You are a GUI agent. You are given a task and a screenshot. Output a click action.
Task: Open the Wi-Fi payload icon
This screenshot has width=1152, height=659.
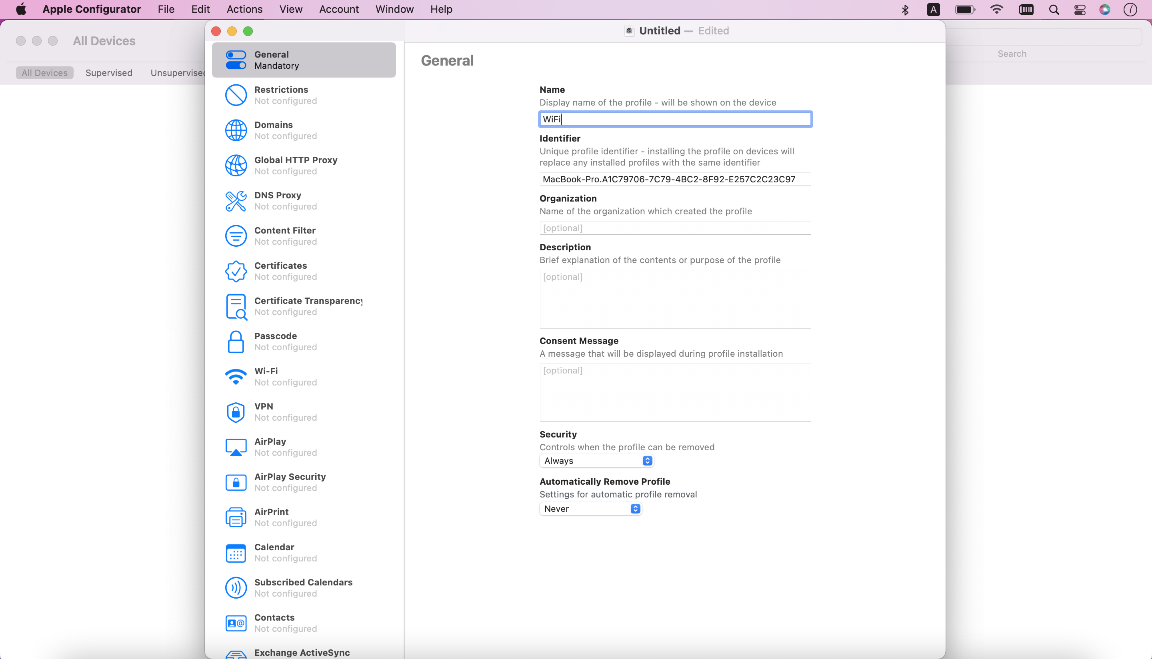tap(236, 377)
